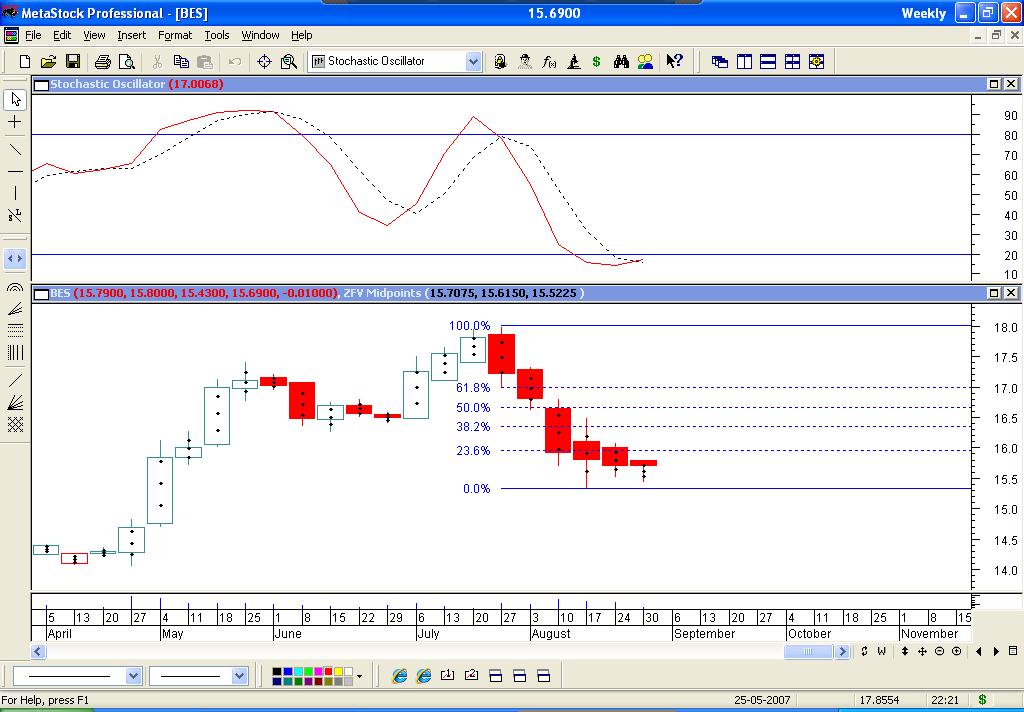The image size is (1024, 712).
Task: Select the arrow pointer tool
Action: click(x=15, y=99)
